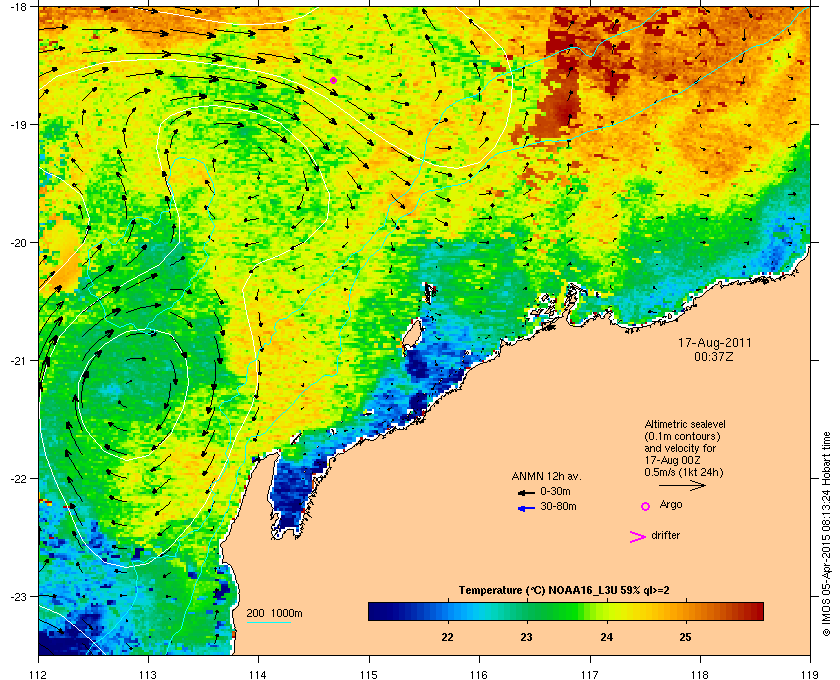Click the IMOS copyright timestamp text
Screen dimensions: 840x680
826,534
